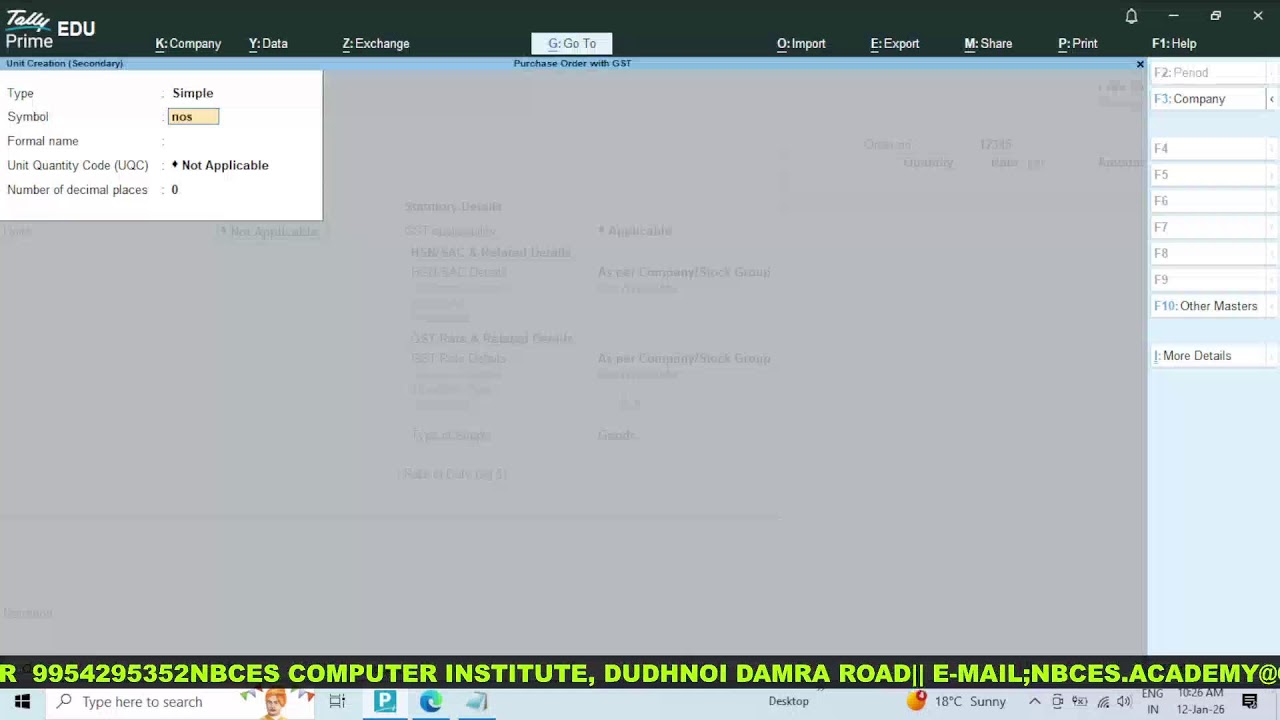Open the O: Import menu

coord(801,43)
